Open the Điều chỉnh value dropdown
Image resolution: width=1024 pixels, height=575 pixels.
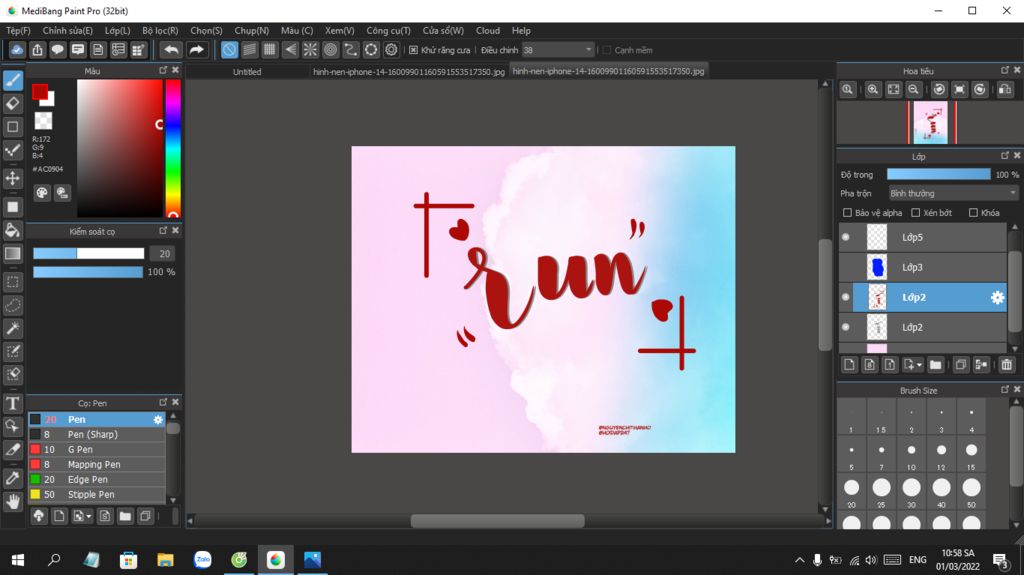pos(558,50)
